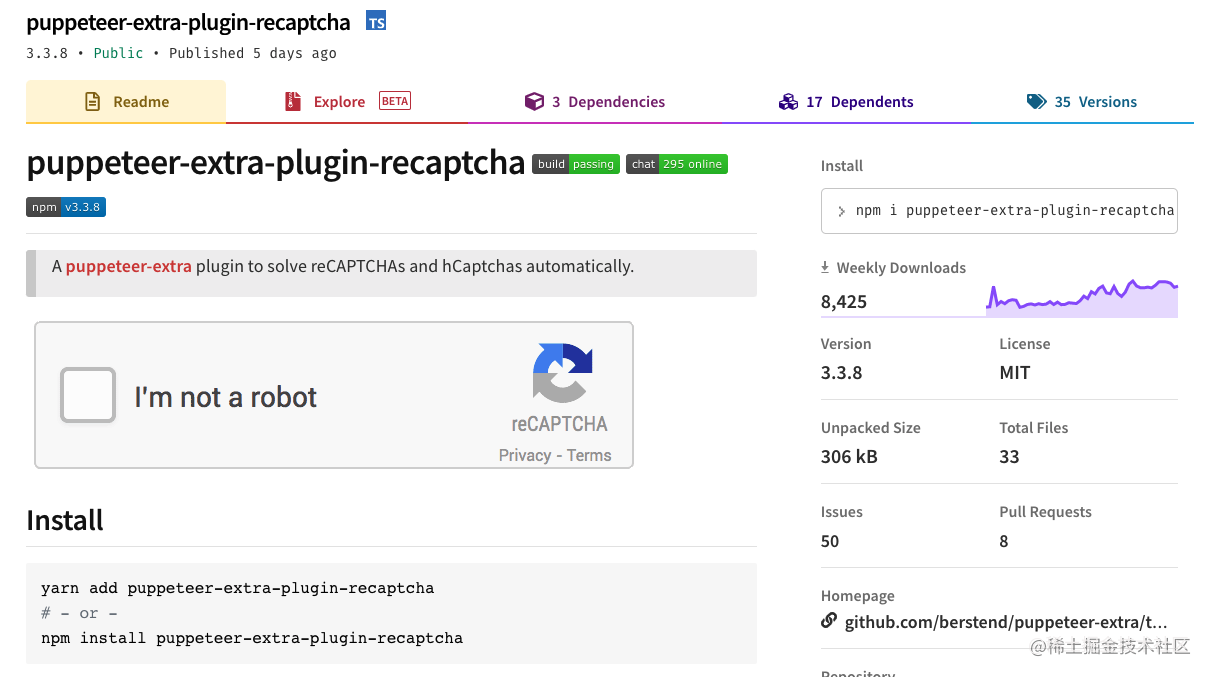The image size is (1211, 677).
Task: Open the 17 Dependents tab
Action: point(846,101)
